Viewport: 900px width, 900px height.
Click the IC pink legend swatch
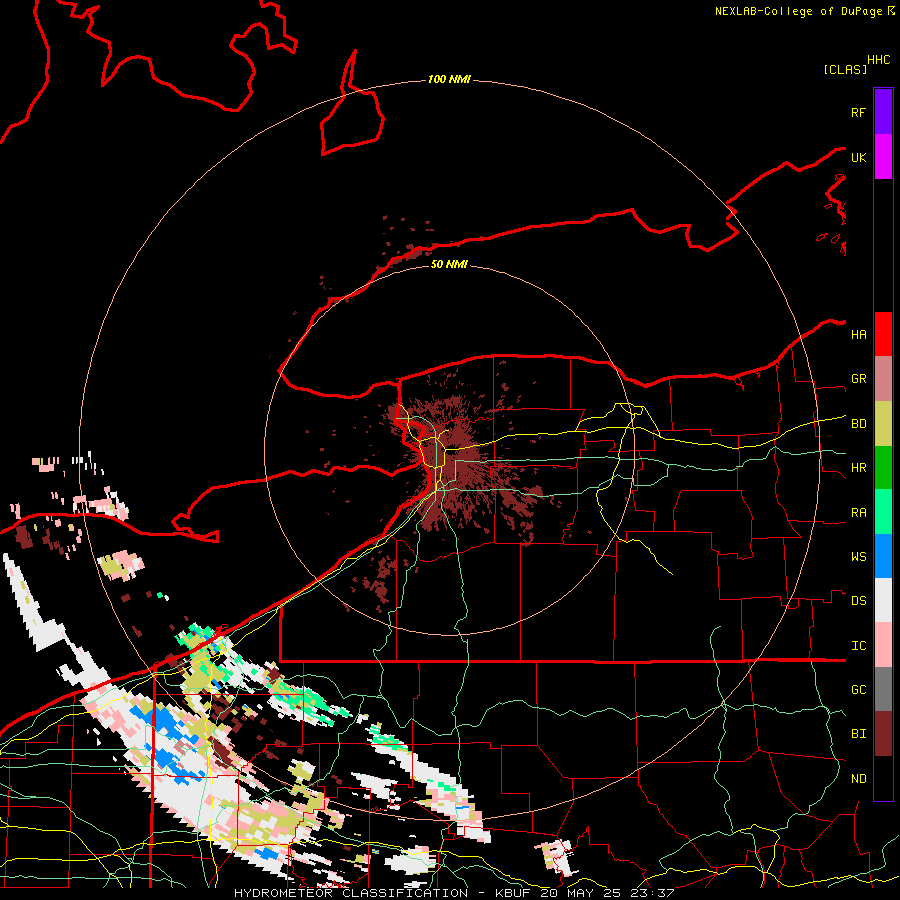(883, 645)
